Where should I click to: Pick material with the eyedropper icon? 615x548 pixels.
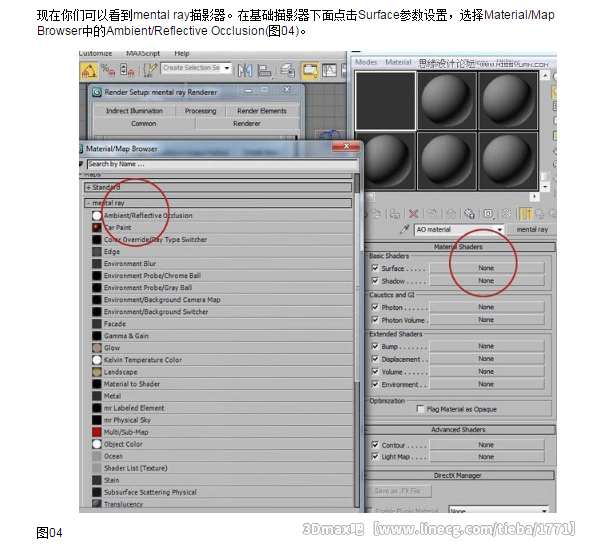pos(404,229)
